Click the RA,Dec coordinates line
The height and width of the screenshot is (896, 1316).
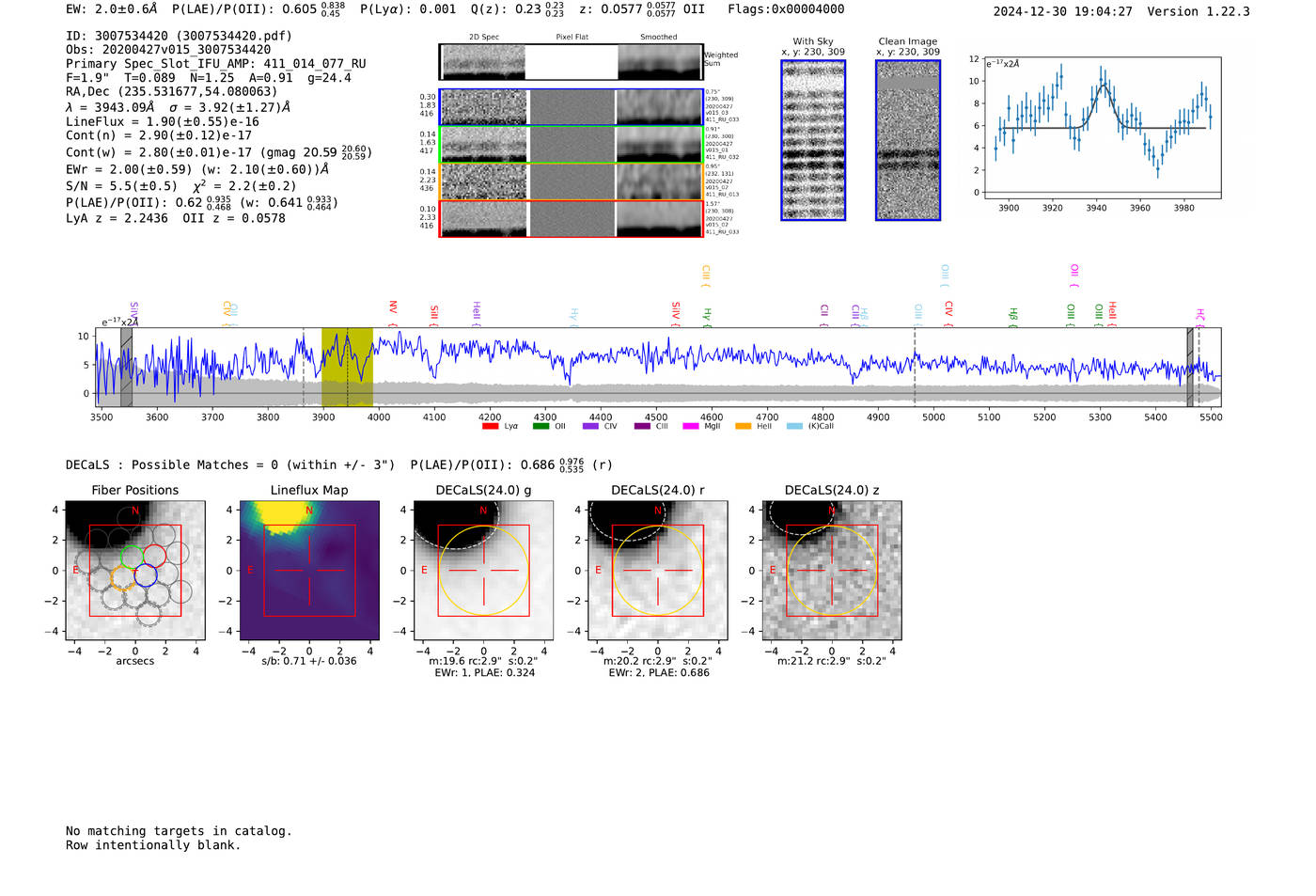tap(172, 91)
